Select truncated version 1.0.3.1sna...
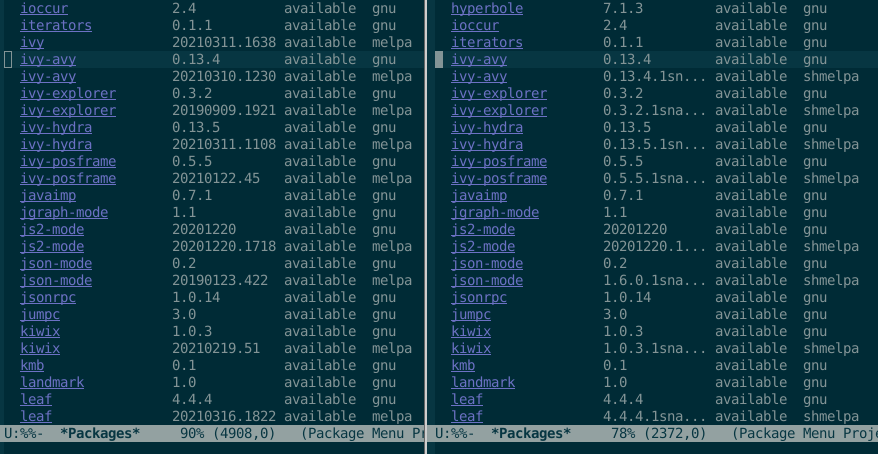The image size is (878, 454). (x=655, y=348)
